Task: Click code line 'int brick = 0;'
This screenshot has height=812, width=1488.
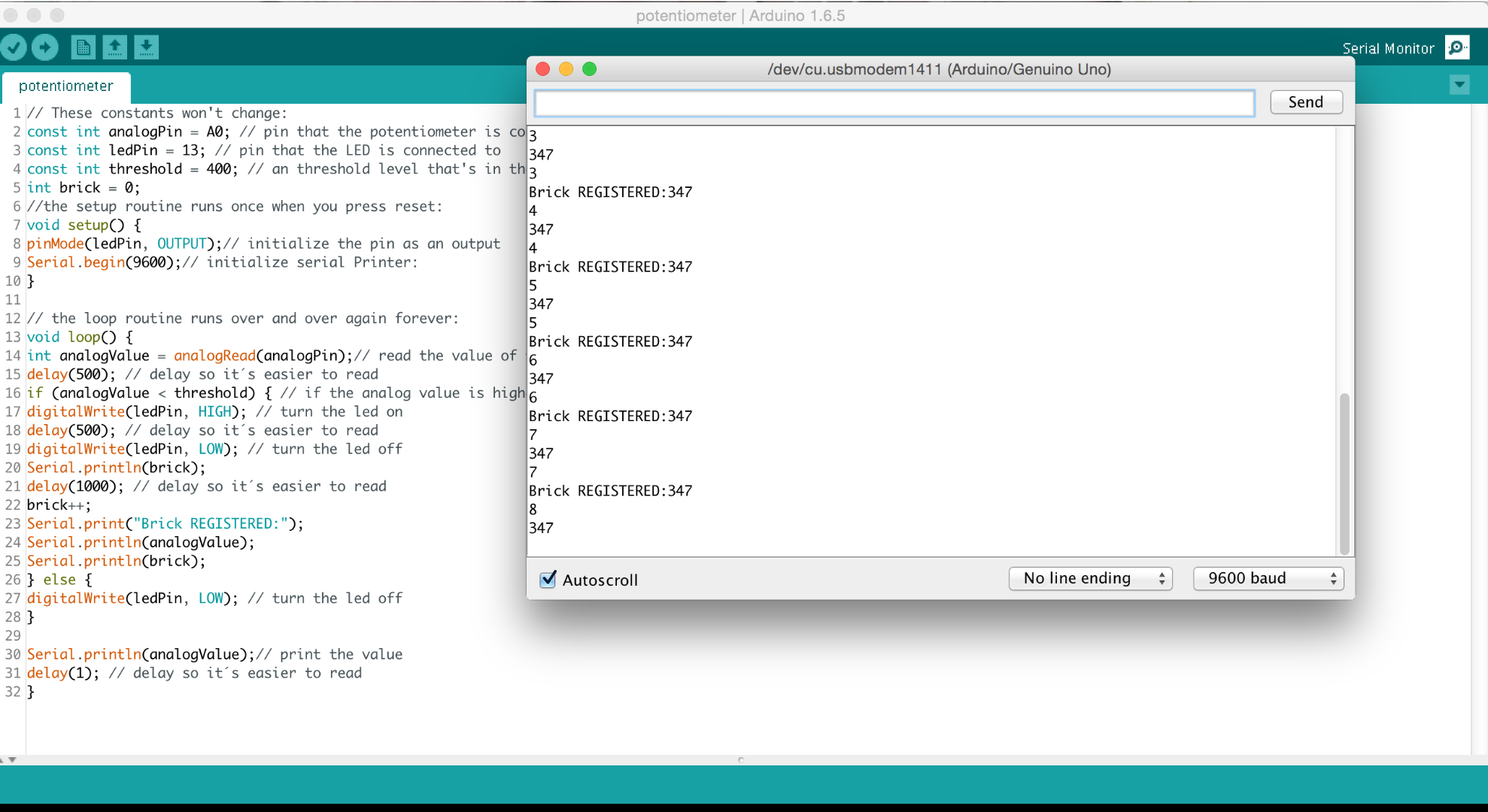Action: [84, 188]
